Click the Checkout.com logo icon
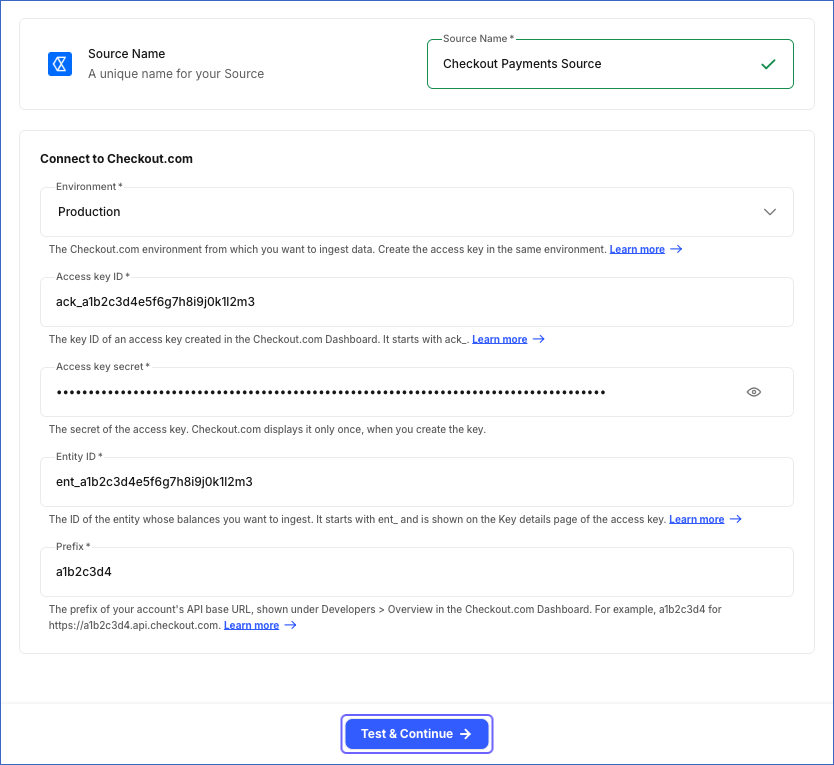 click(60, 64)
